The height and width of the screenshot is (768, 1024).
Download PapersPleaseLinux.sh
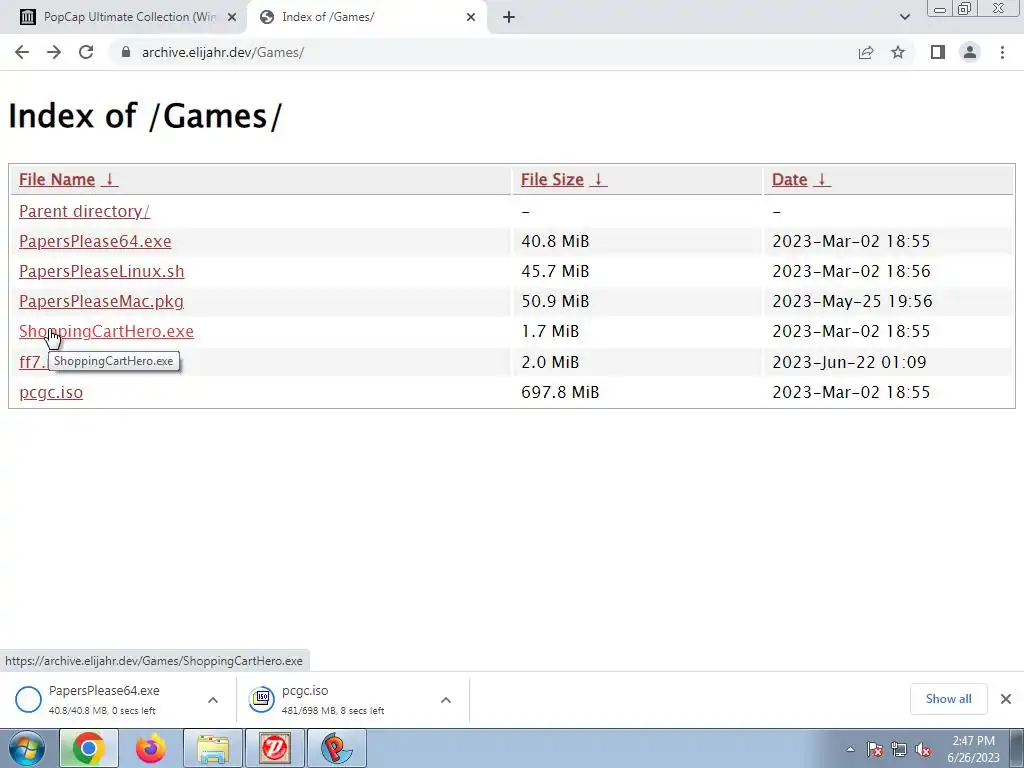(x=102, y=272)
